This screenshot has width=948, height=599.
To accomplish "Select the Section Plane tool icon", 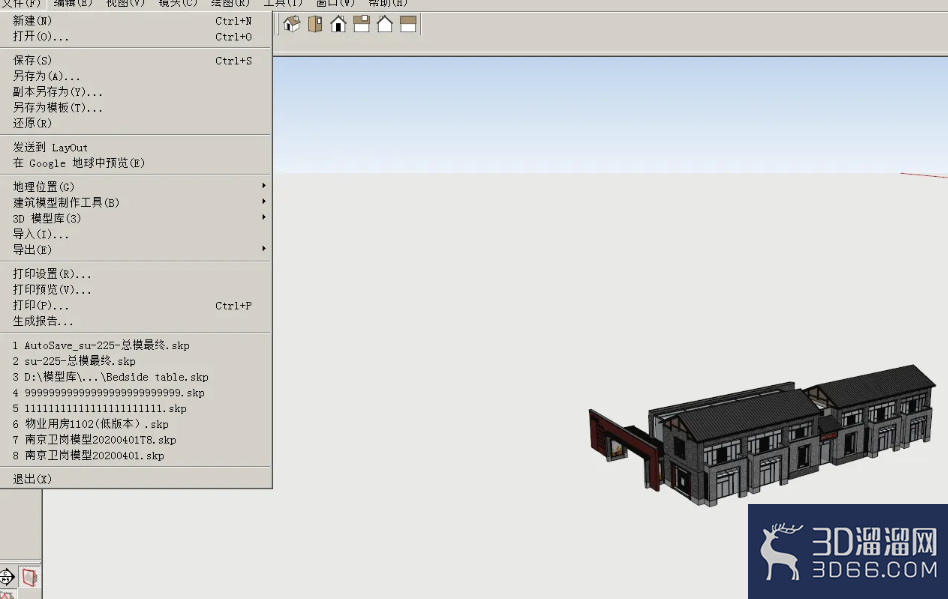I will point(7,577).
